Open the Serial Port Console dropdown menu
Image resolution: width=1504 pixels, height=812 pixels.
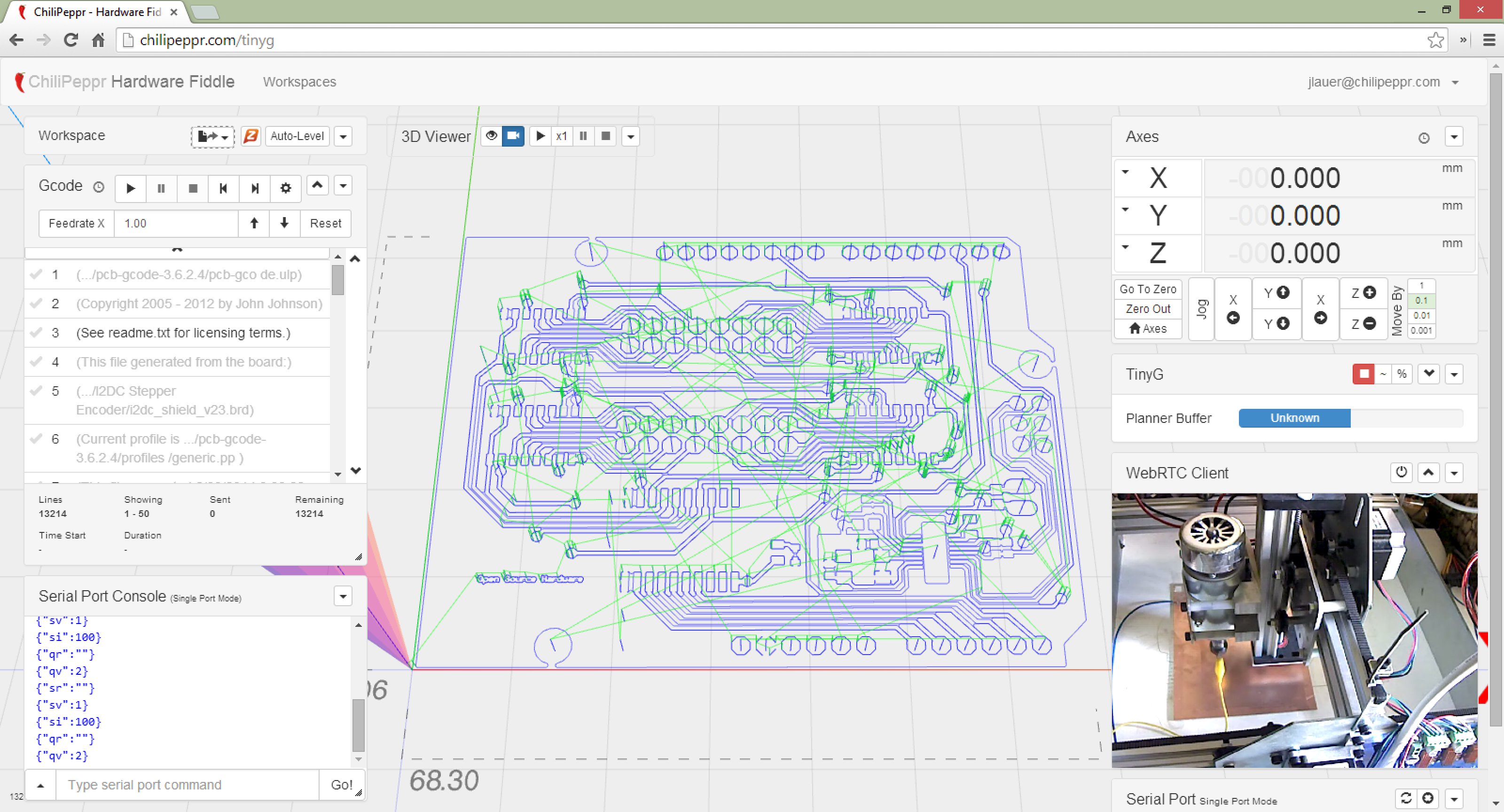(343, 596)
